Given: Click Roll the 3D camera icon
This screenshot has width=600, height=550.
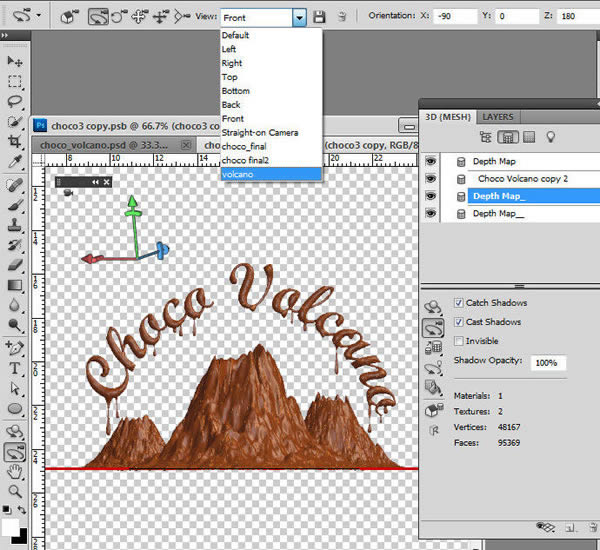Looking at the screenshot, I should pos(119,16).
